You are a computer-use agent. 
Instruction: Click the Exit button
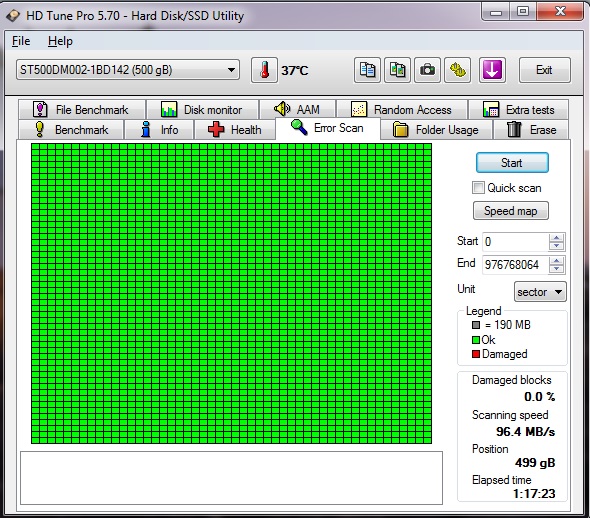click(544, 70)
